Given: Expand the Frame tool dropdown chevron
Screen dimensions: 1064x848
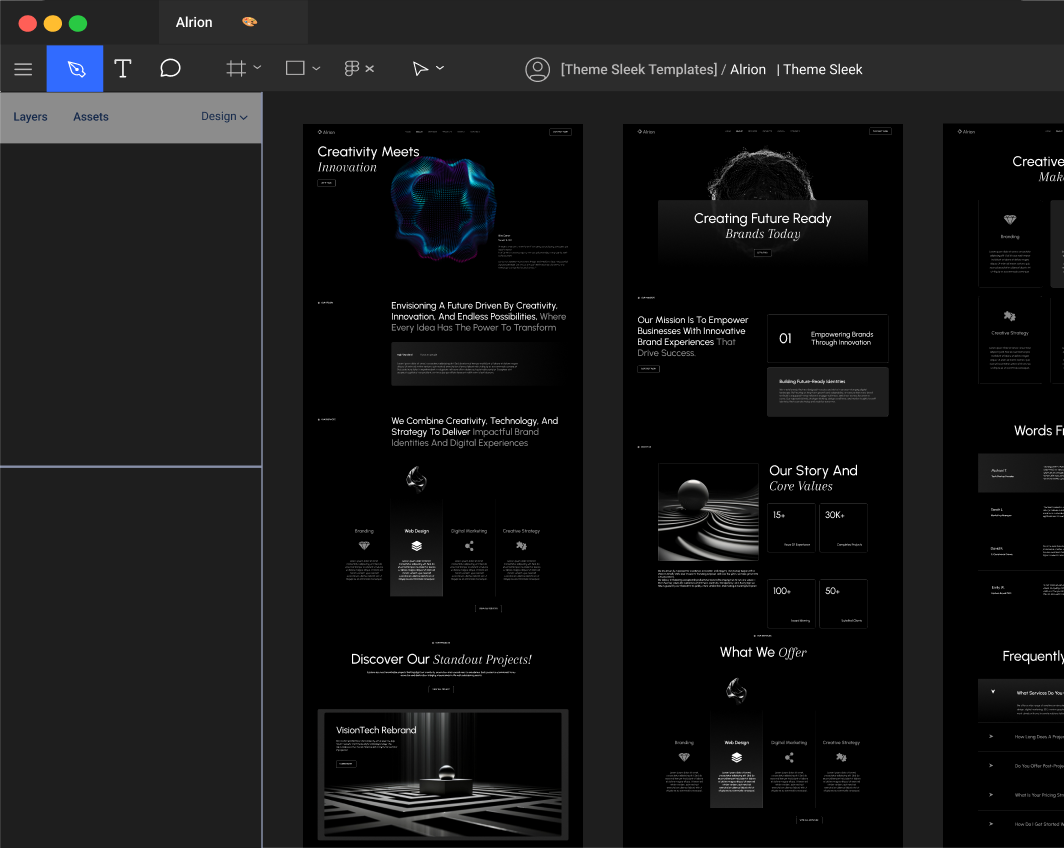Looking at the screenshot, I should [258, 68].
